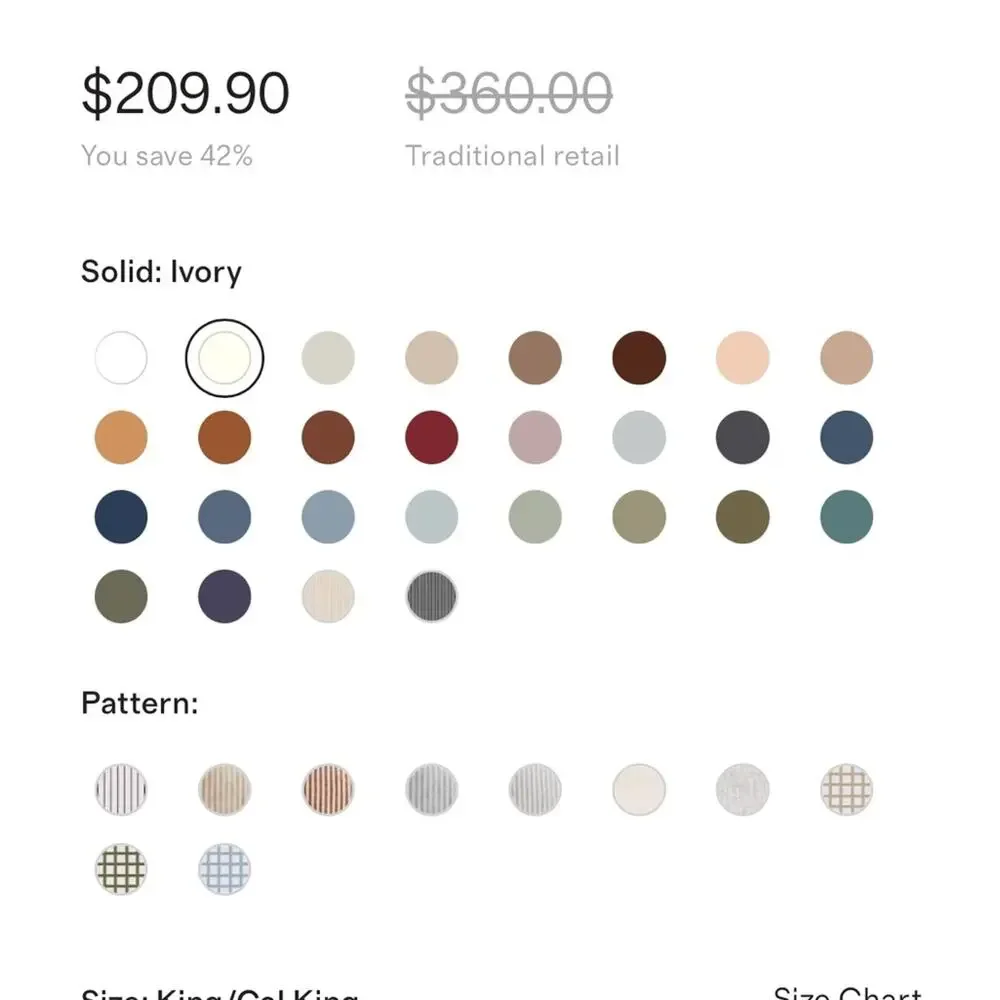Choose the charcoal dark gray swatch
Screen dimensions: 1000x1000
coord(742,438)
